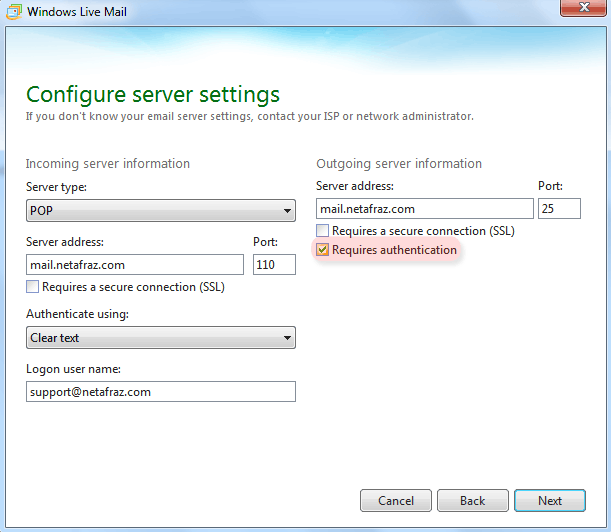
Task: Focus the outgoing Server address field
Action: pyautogui.click(x=425, y=209)
